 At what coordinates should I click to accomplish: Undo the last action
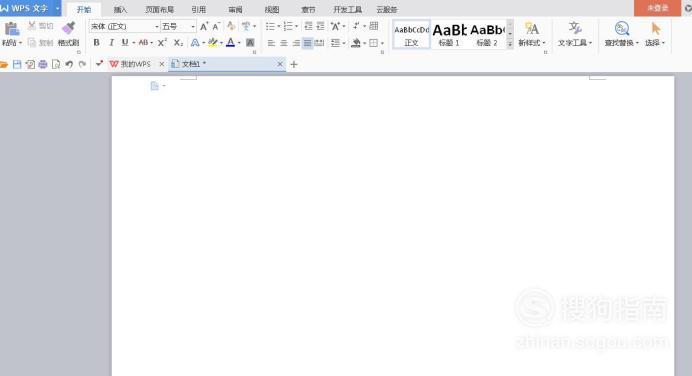pos(69,64)
